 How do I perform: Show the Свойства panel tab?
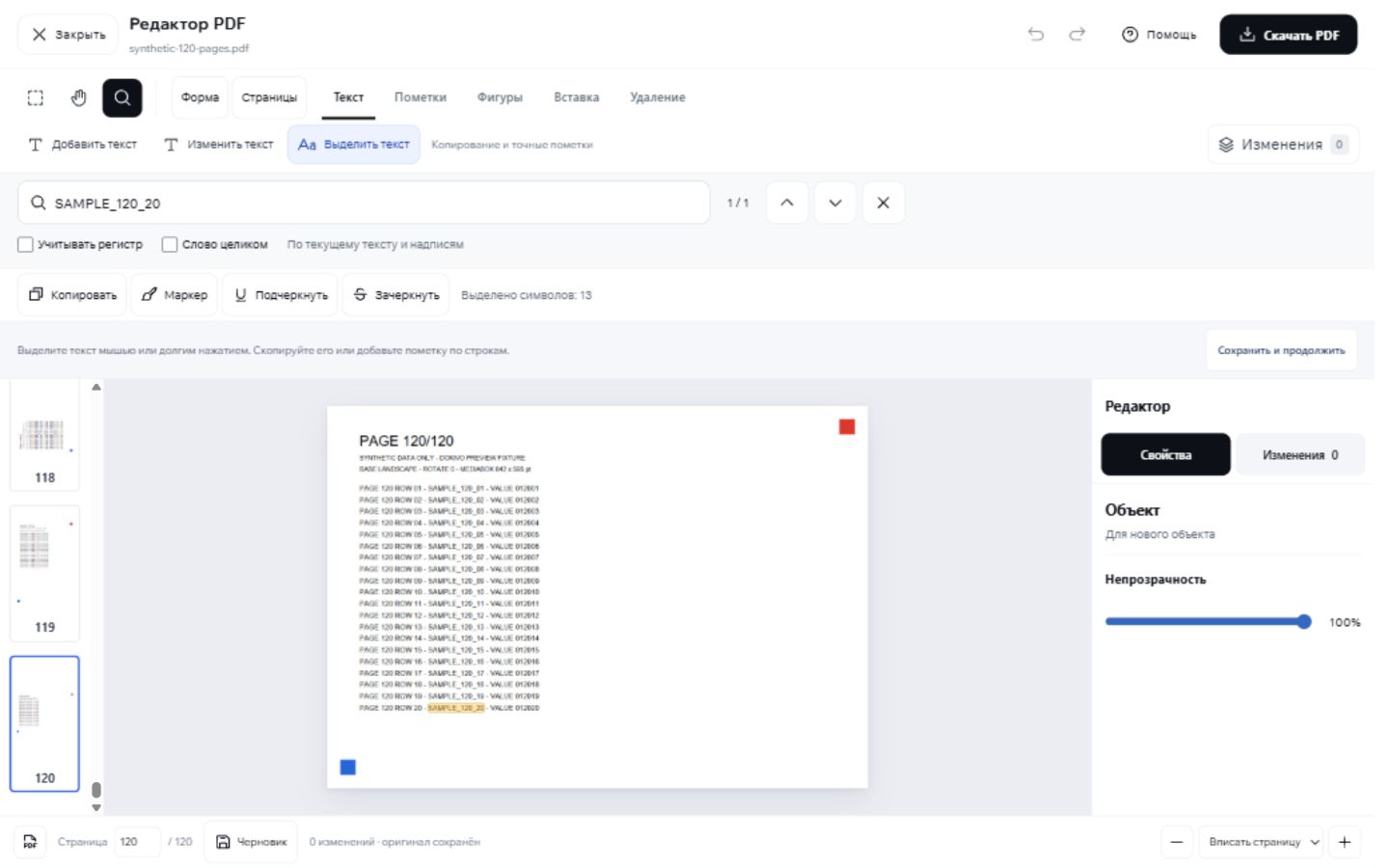tap(1166, 454)
